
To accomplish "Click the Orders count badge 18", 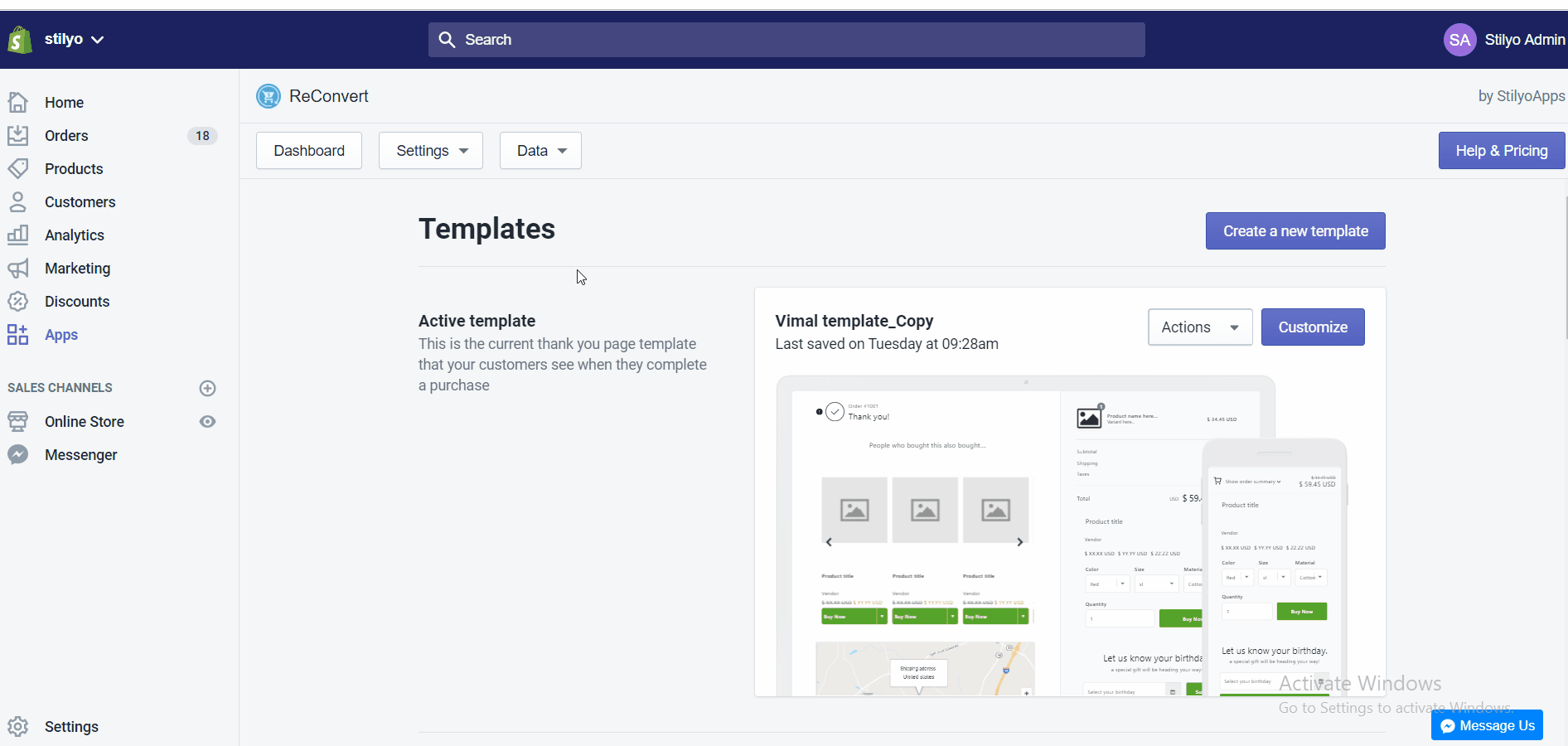I will pyautogui.click(x=202, y=136).
